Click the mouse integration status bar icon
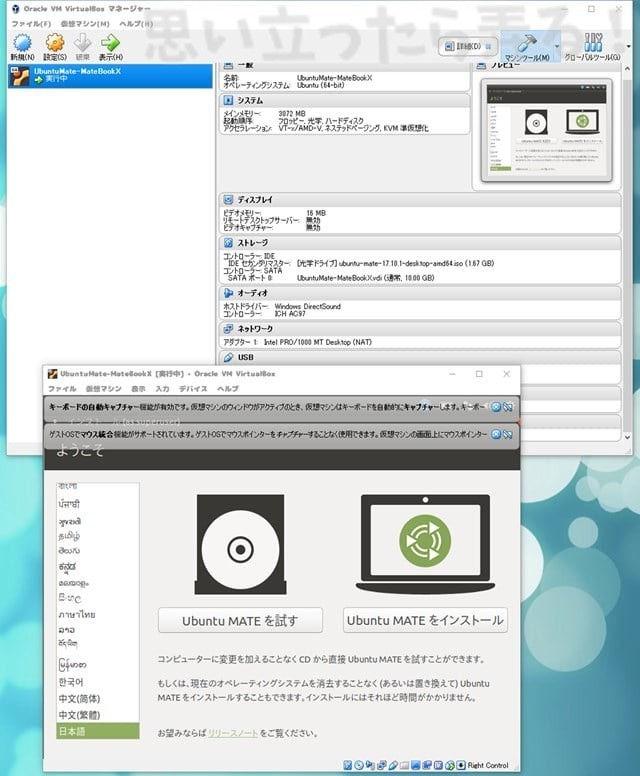Viewport: 640px width, 776px height. coord(450,765)
